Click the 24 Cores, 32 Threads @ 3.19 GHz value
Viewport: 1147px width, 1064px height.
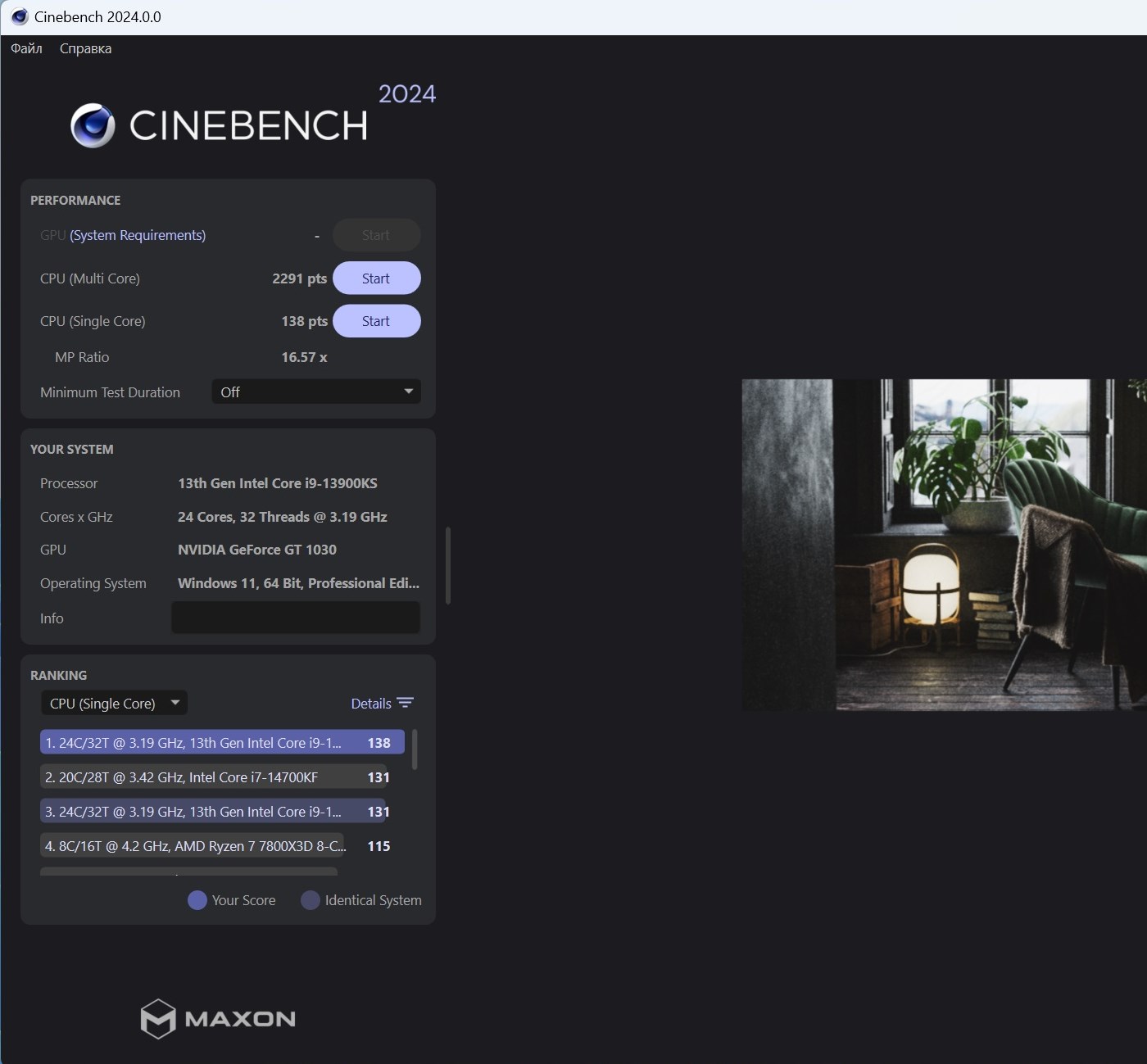[x=283, y=517]
